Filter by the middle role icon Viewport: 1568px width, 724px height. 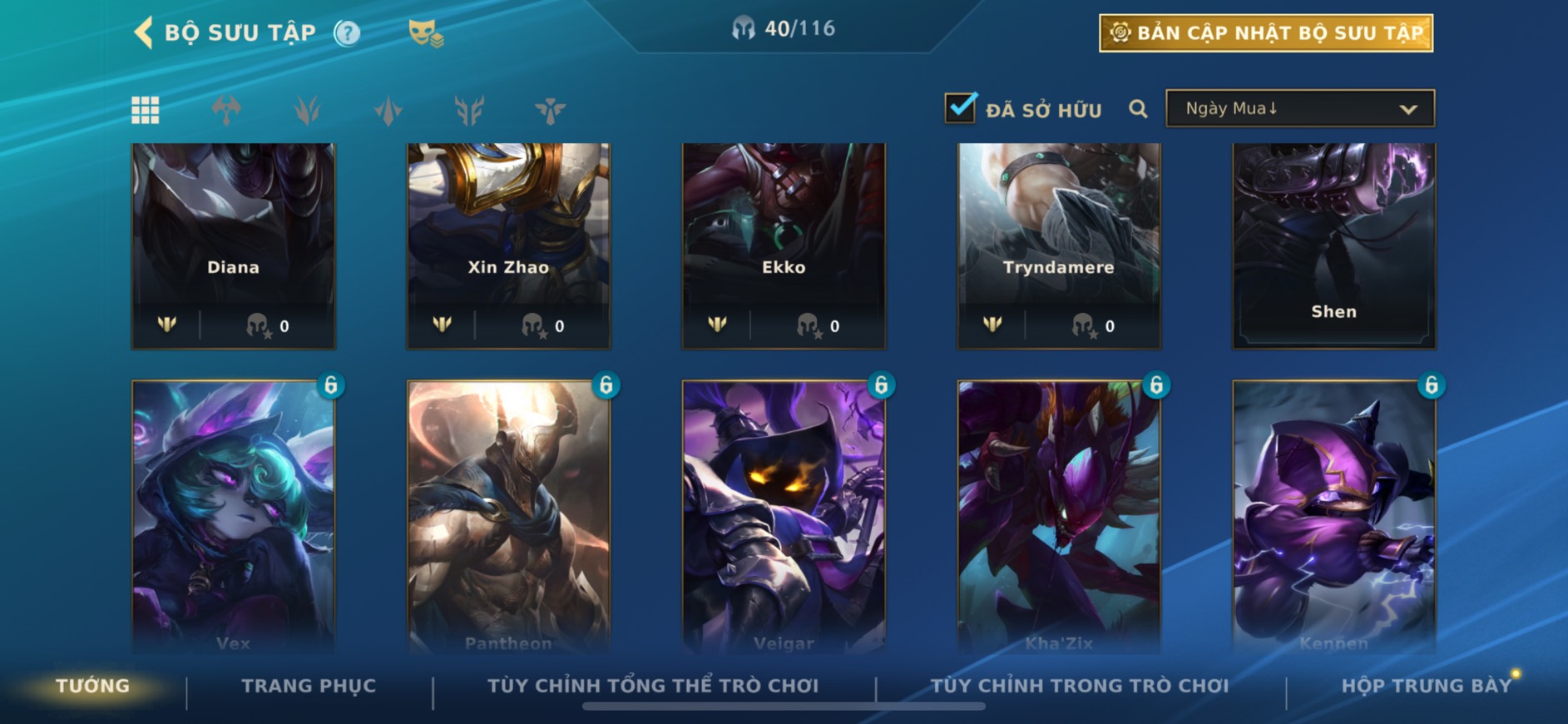(388, 110)
